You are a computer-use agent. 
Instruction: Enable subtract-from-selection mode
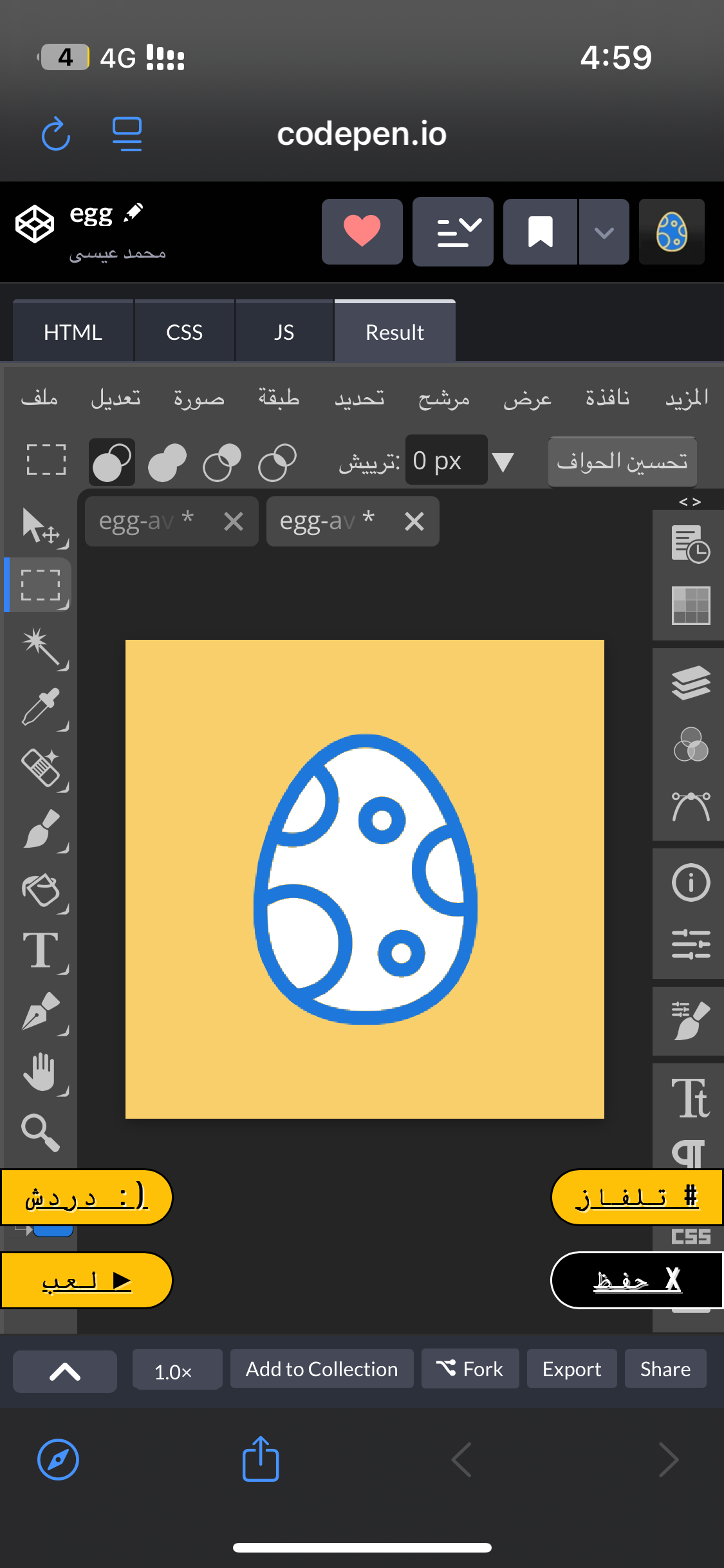tap(222, 462)
